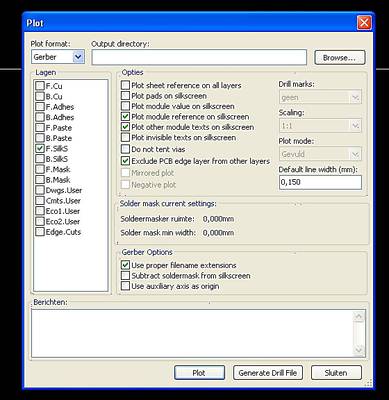This screenshot has height=400, width=389.
Task: Enable the Cmts.User layer checkbox
Action: [x=40, y=201]
